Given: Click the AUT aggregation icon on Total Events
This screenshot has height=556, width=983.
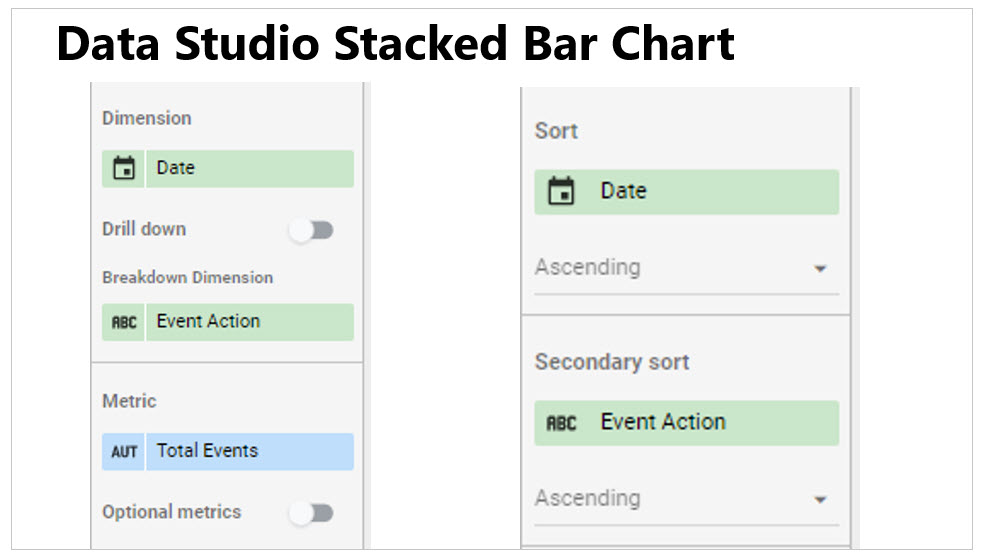Looking at the screenshot, I should click(x=124, y=451).
